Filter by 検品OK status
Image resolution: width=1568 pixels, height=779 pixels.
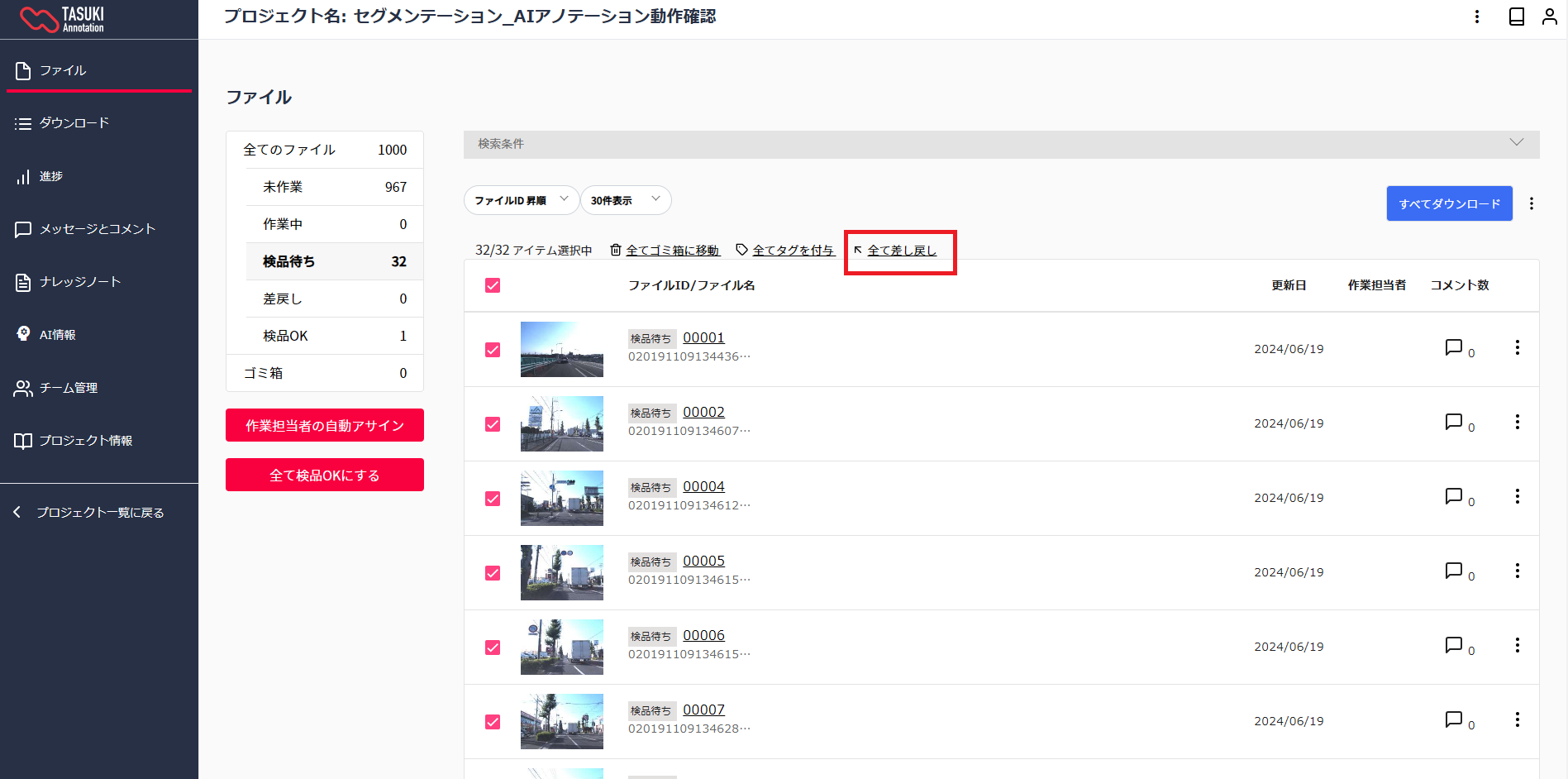click(335, 336)
